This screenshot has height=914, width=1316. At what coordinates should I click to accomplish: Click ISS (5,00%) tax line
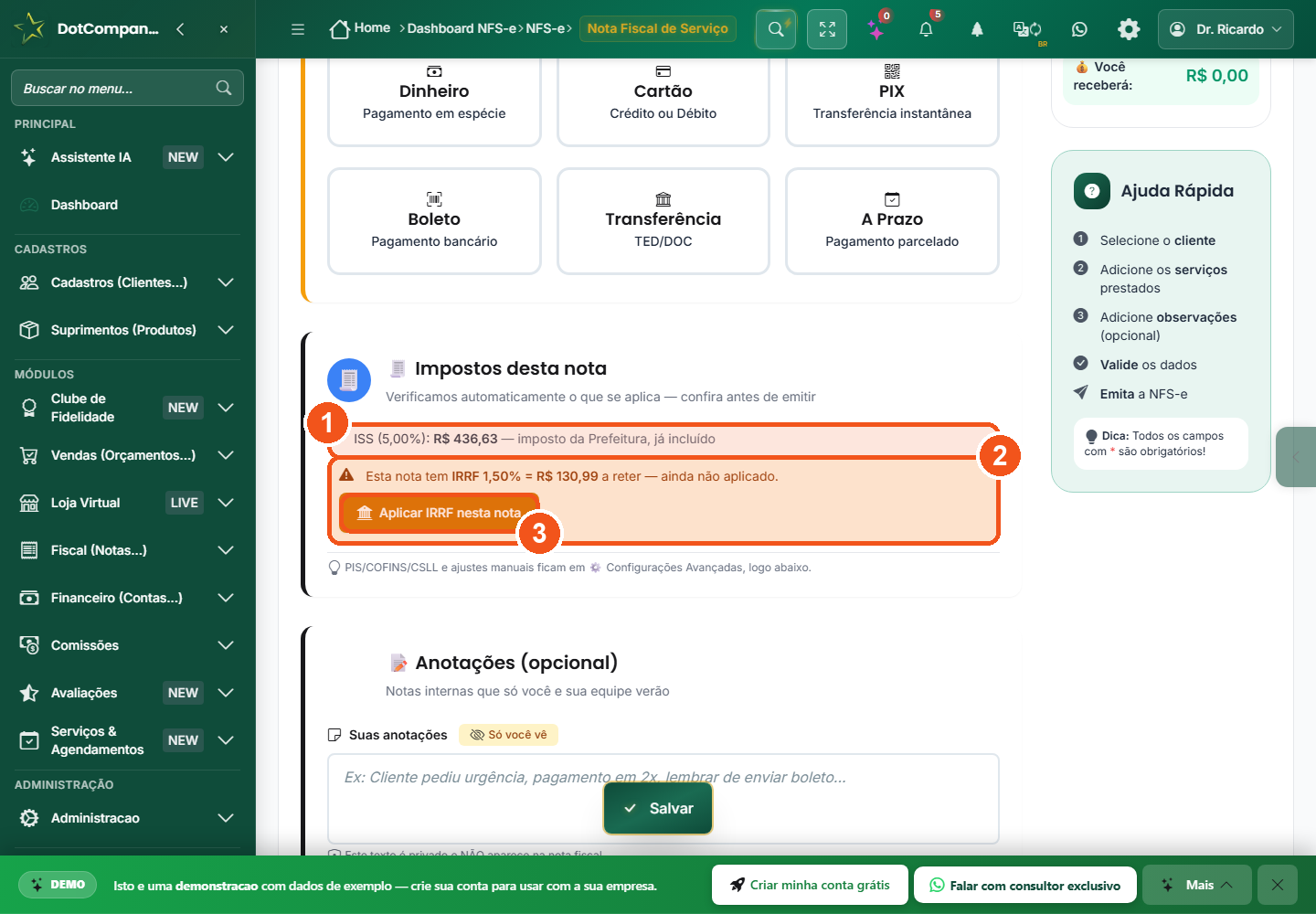coord(665,439)
